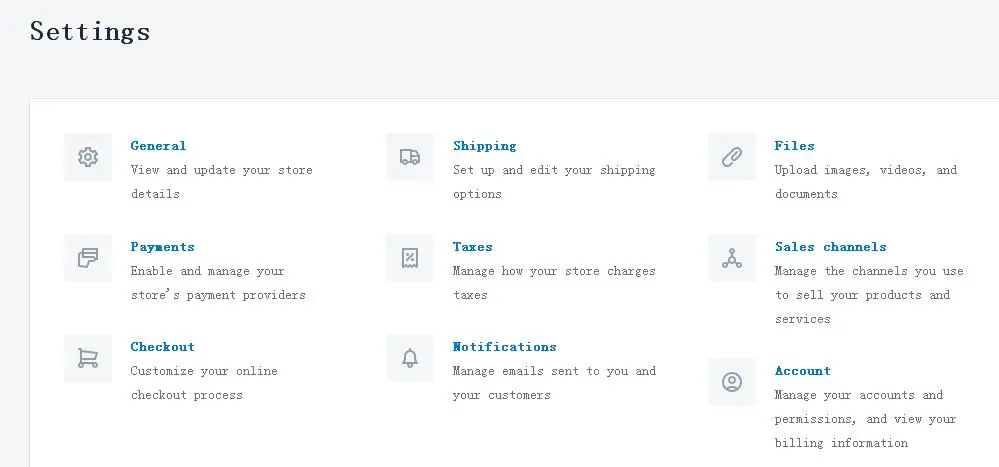Screen dimensions: 999x467
Task: Click 'Upload images, videos, and documents' description
Action: pos(866,182)
